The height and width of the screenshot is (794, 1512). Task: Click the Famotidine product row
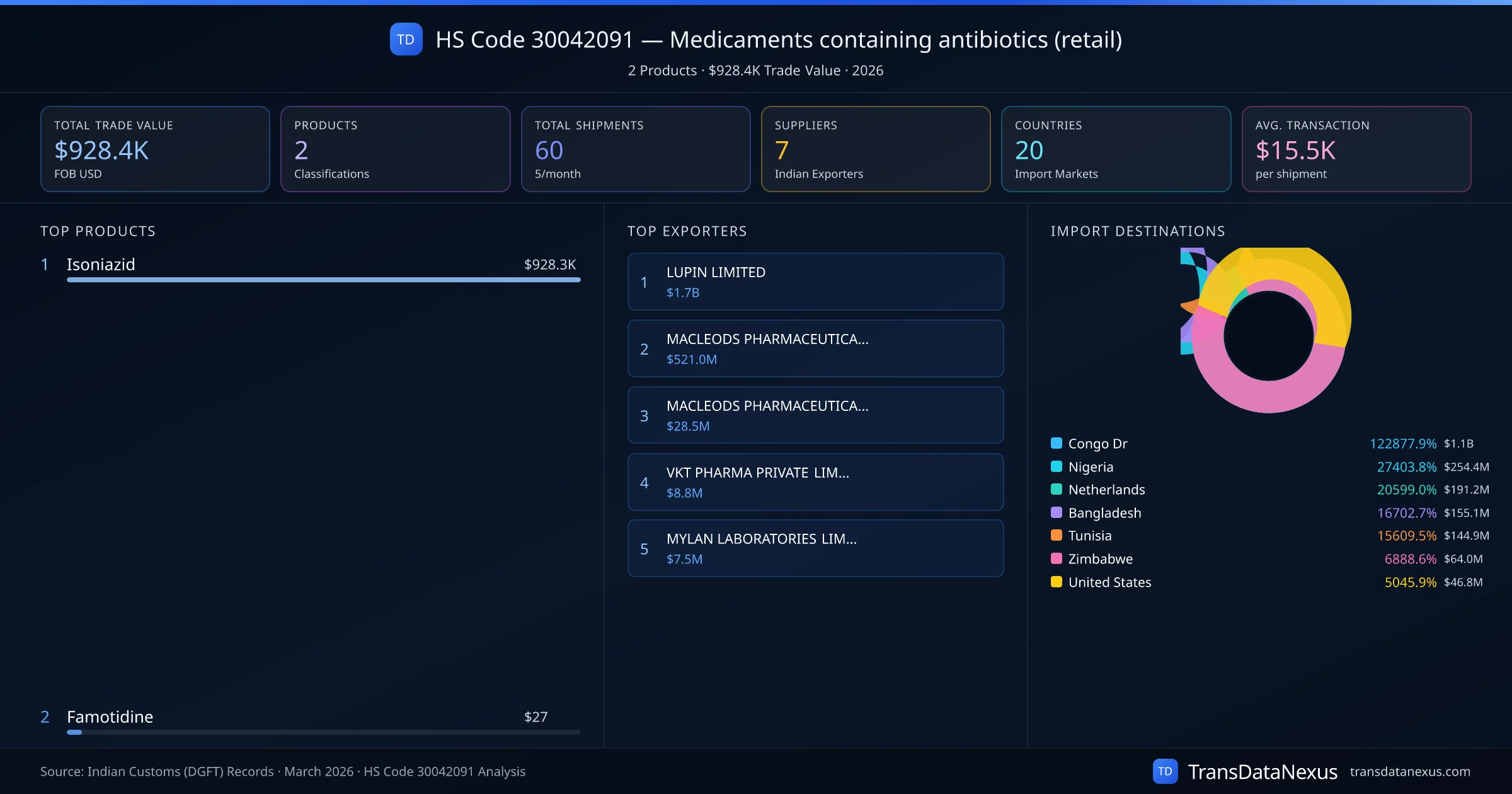(x=309, y=717)
